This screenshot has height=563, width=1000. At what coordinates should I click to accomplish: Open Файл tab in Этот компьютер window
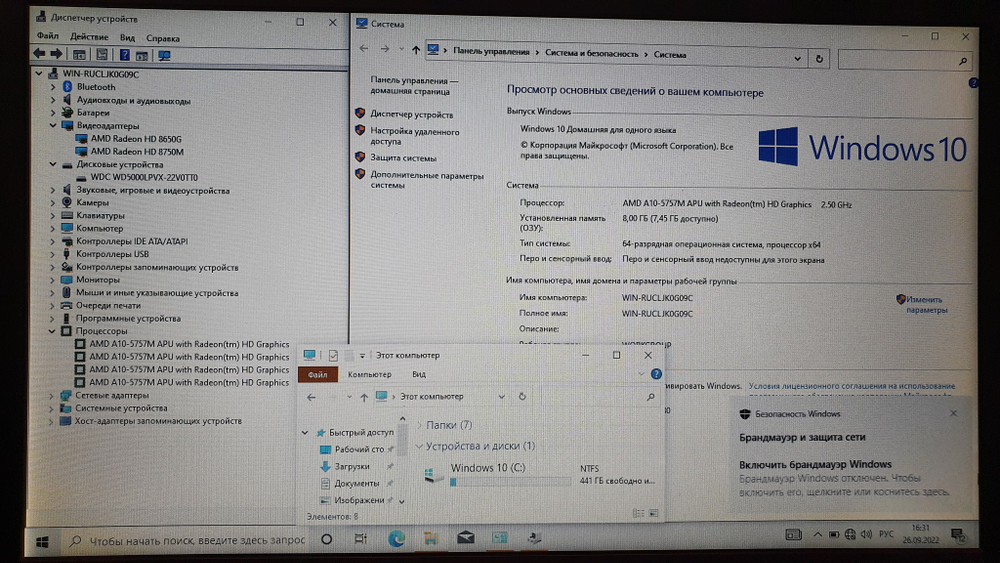click(318, 374)
